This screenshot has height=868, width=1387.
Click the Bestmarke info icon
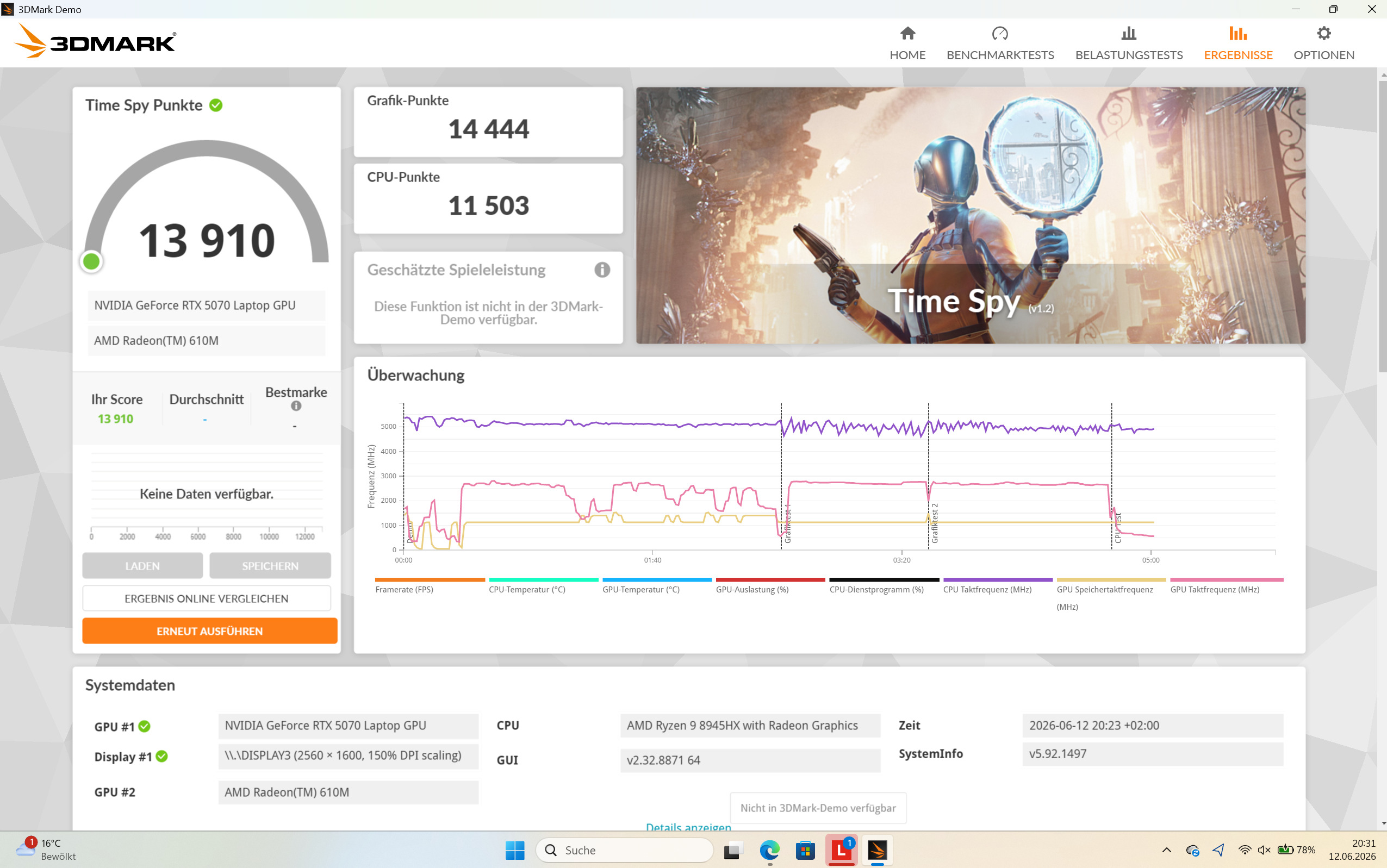296,406
